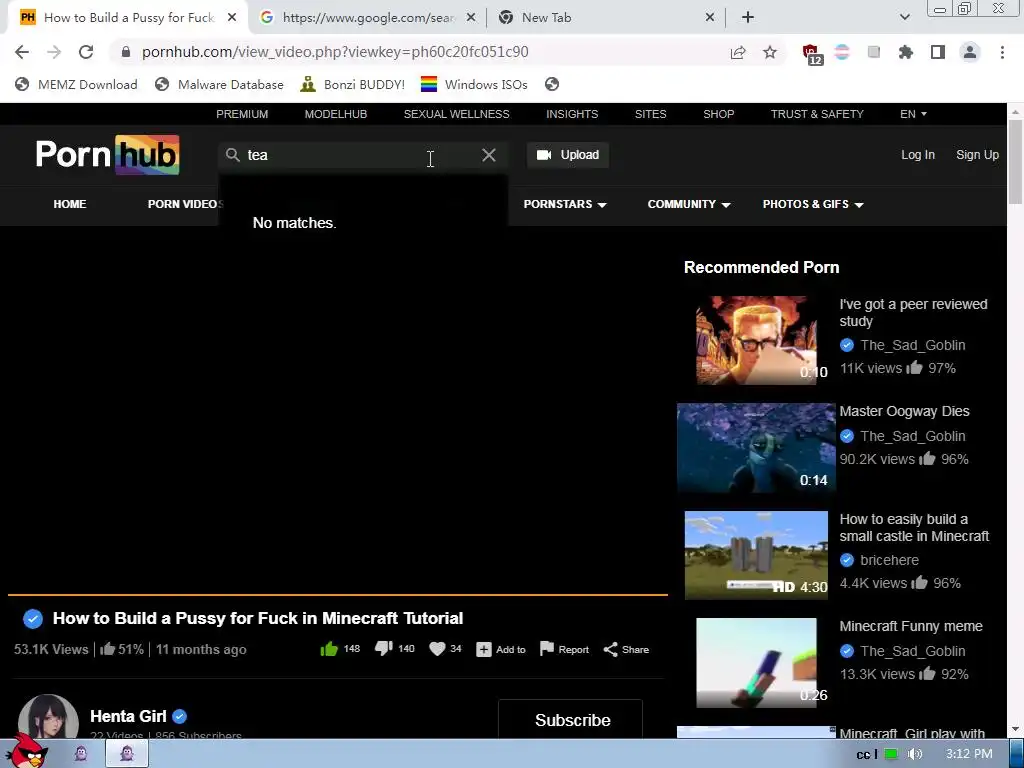Open TRUST & SAFETY in the top menu
The image size is (1024, 768).
(817, 114)
